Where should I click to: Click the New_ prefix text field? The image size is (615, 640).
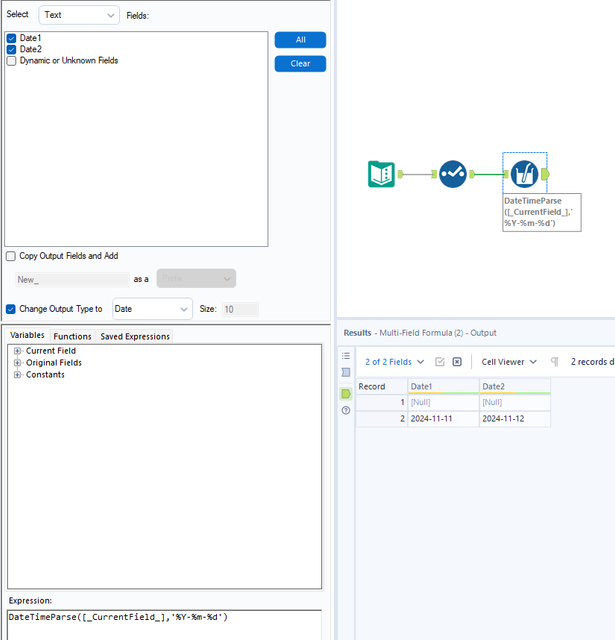(x=72, y=280)
